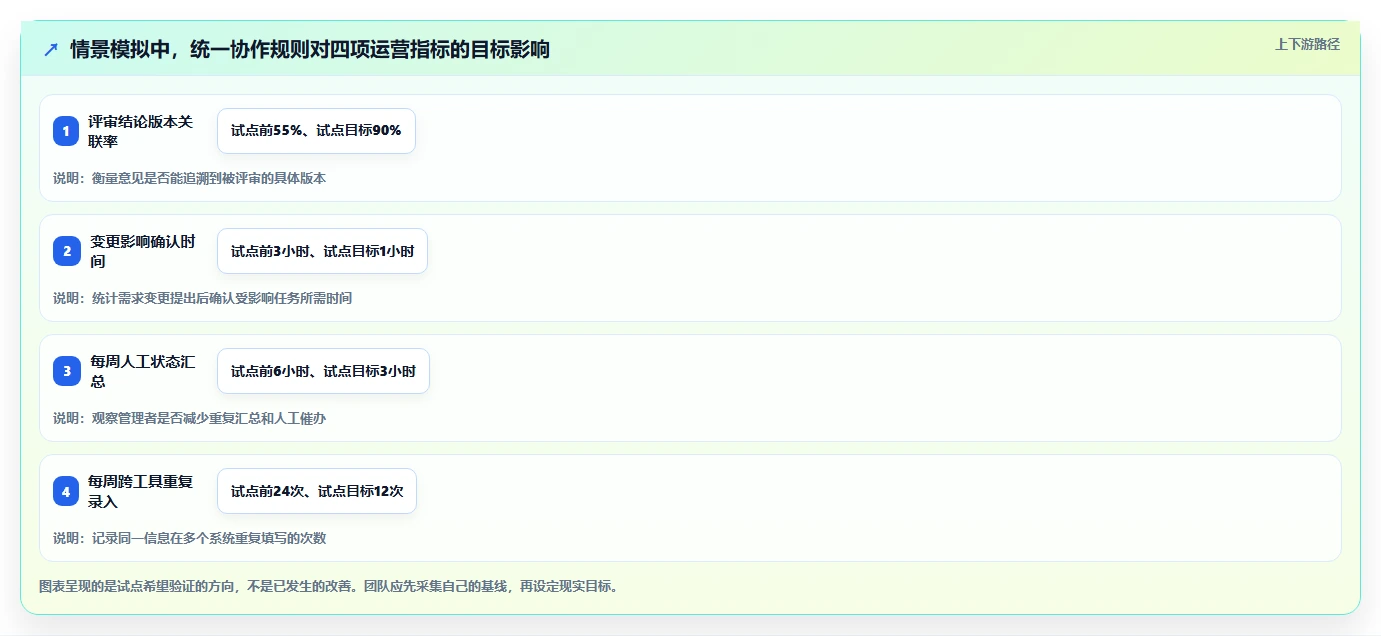Select the 试点前3小时、试点目标1小时 value chip
The image size is (1381, 636).
[322, 251]
